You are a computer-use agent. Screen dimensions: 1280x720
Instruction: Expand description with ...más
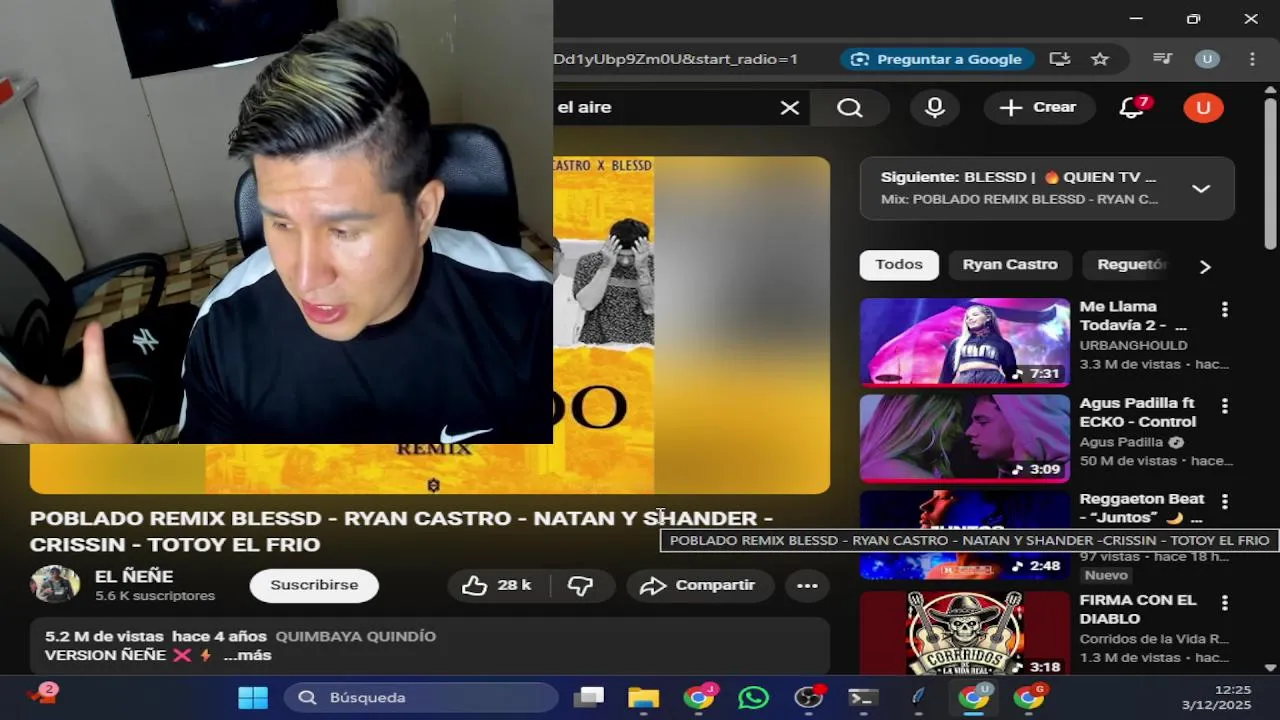click(247, 656)
